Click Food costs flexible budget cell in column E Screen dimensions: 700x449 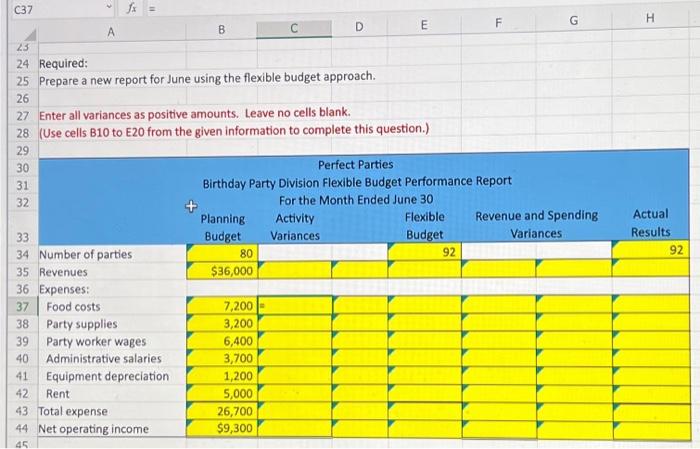point(425,304)
